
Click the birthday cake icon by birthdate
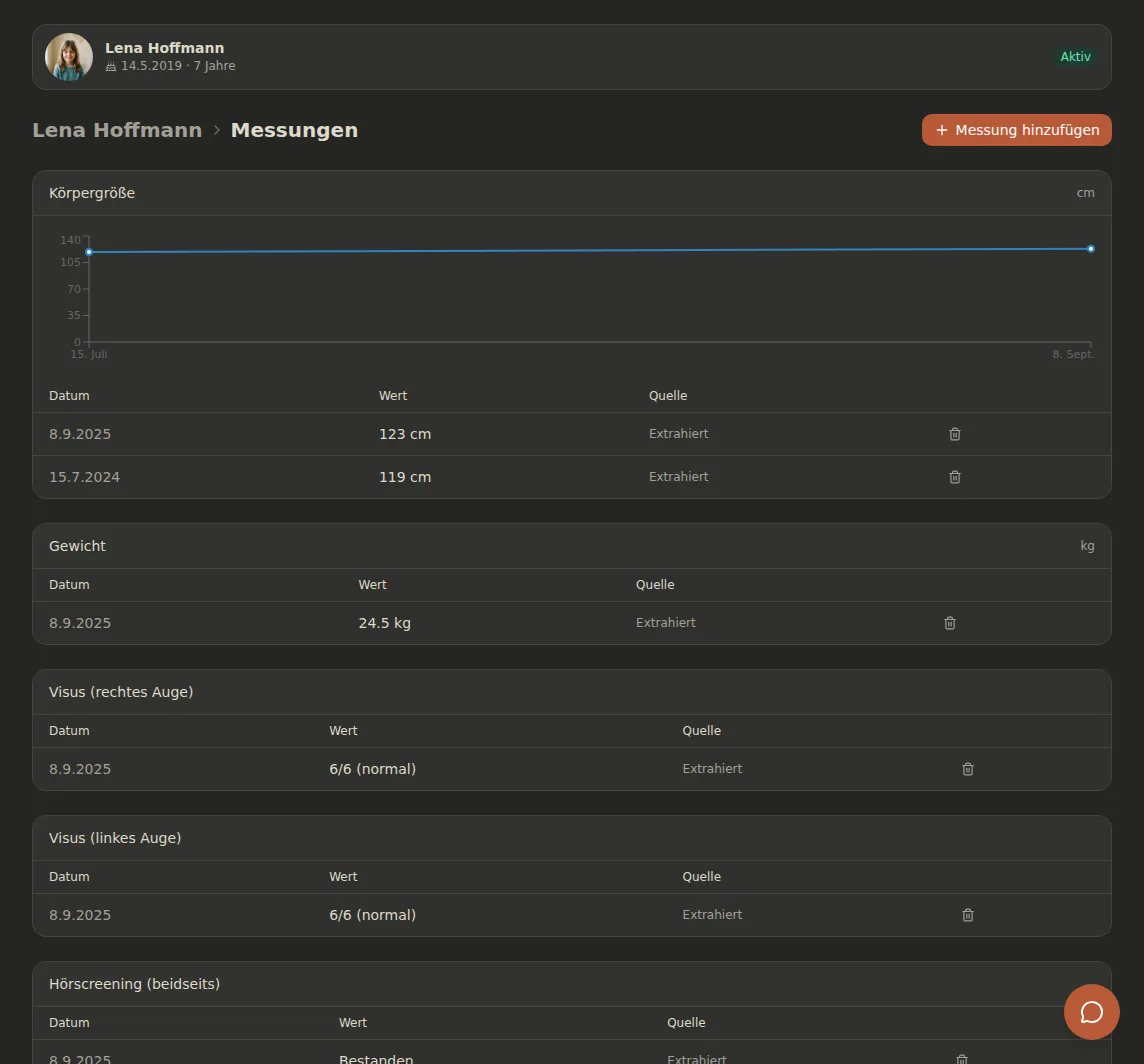click(x=111, y=66)
